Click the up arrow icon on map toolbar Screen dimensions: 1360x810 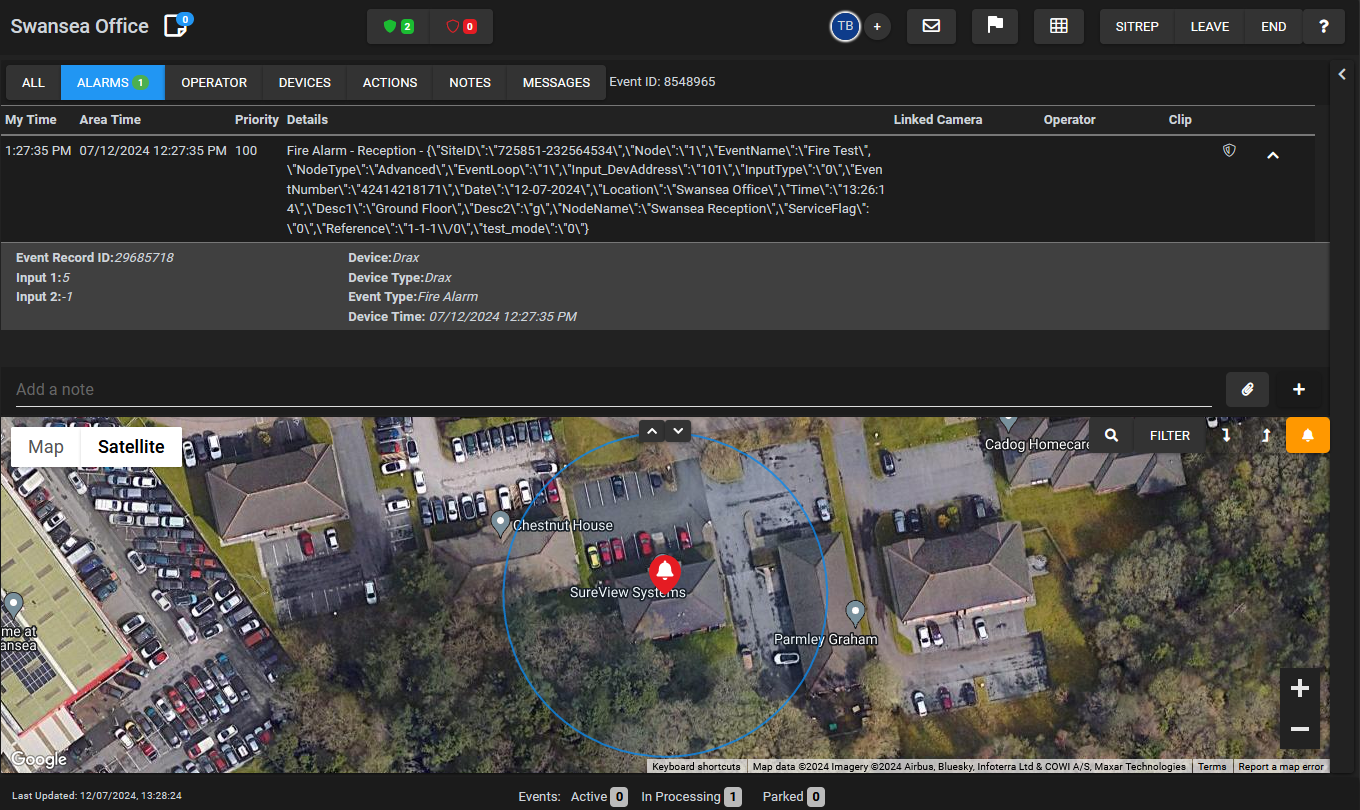point(1266,435)
